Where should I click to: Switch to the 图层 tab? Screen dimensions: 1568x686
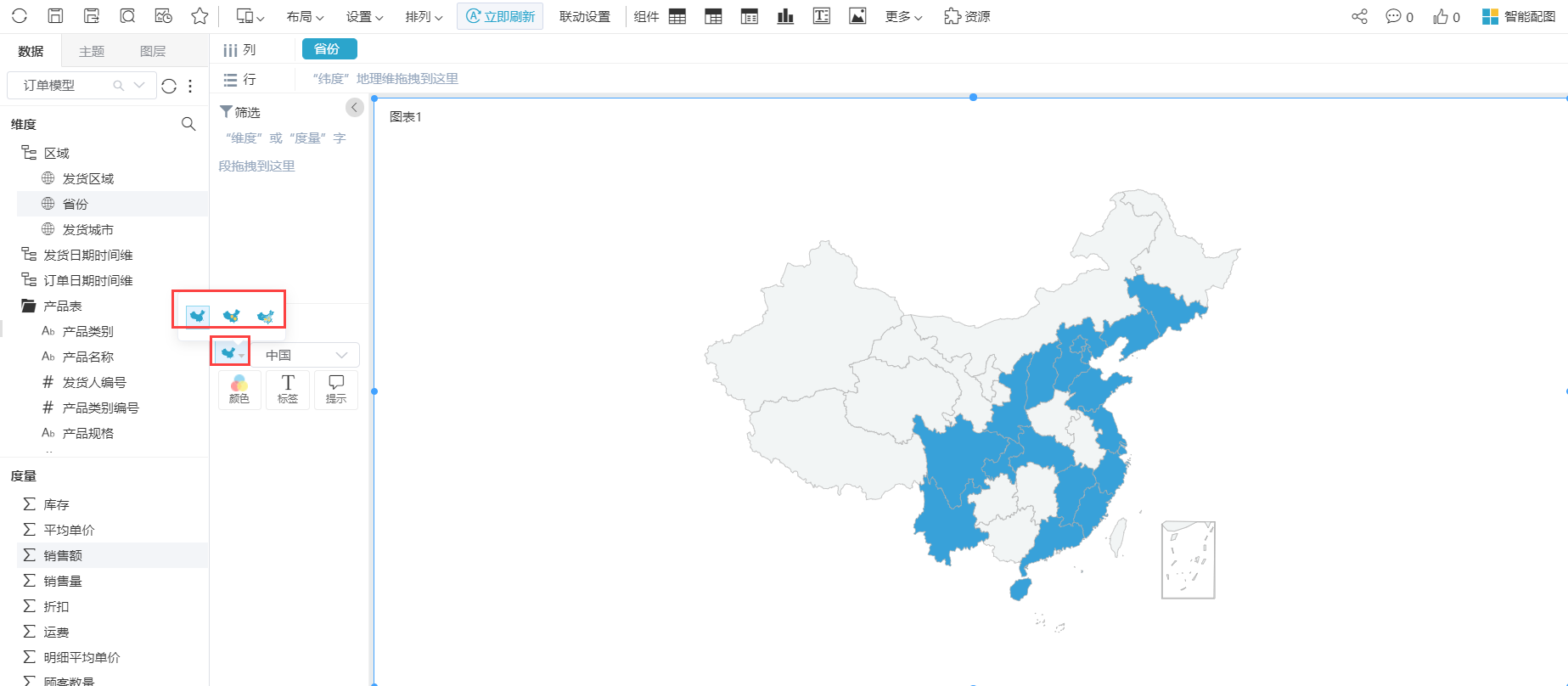click(x=153, y=51)
